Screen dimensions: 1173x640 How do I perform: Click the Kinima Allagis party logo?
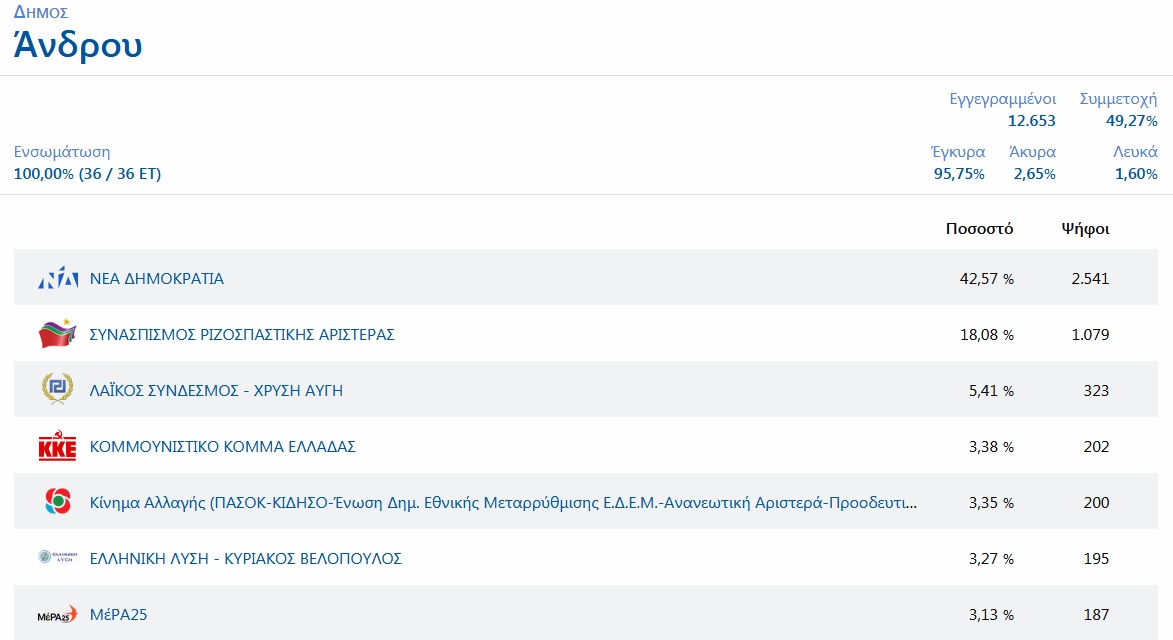click(57, 502)
